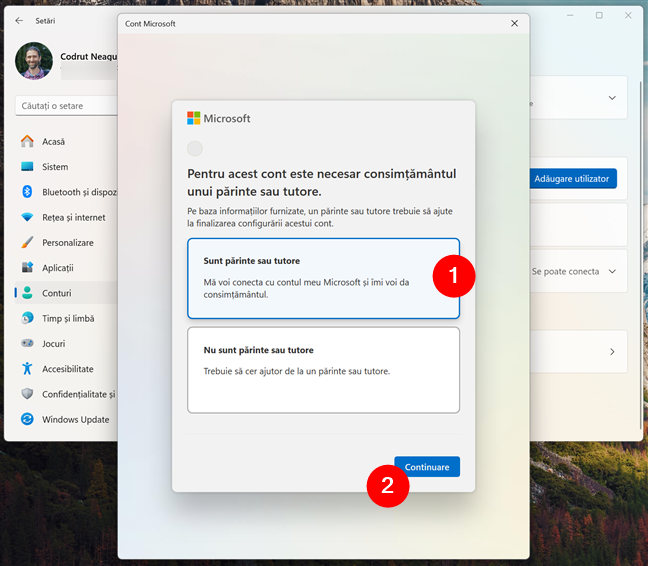648x566 pixels.
Task: Click the Codrut Neagu profile picture
Action: pos(34,61)
